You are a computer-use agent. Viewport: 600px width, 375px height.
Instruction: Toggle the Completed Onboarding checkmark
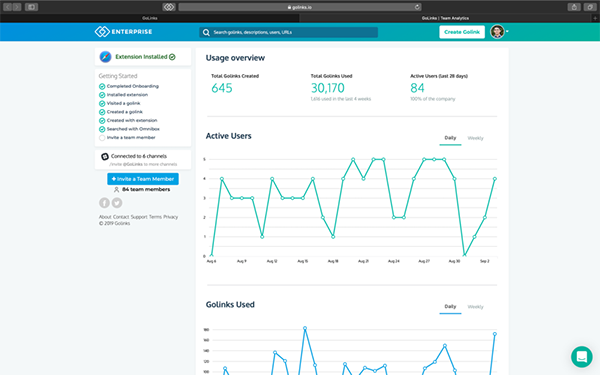[x=102, y=86]
